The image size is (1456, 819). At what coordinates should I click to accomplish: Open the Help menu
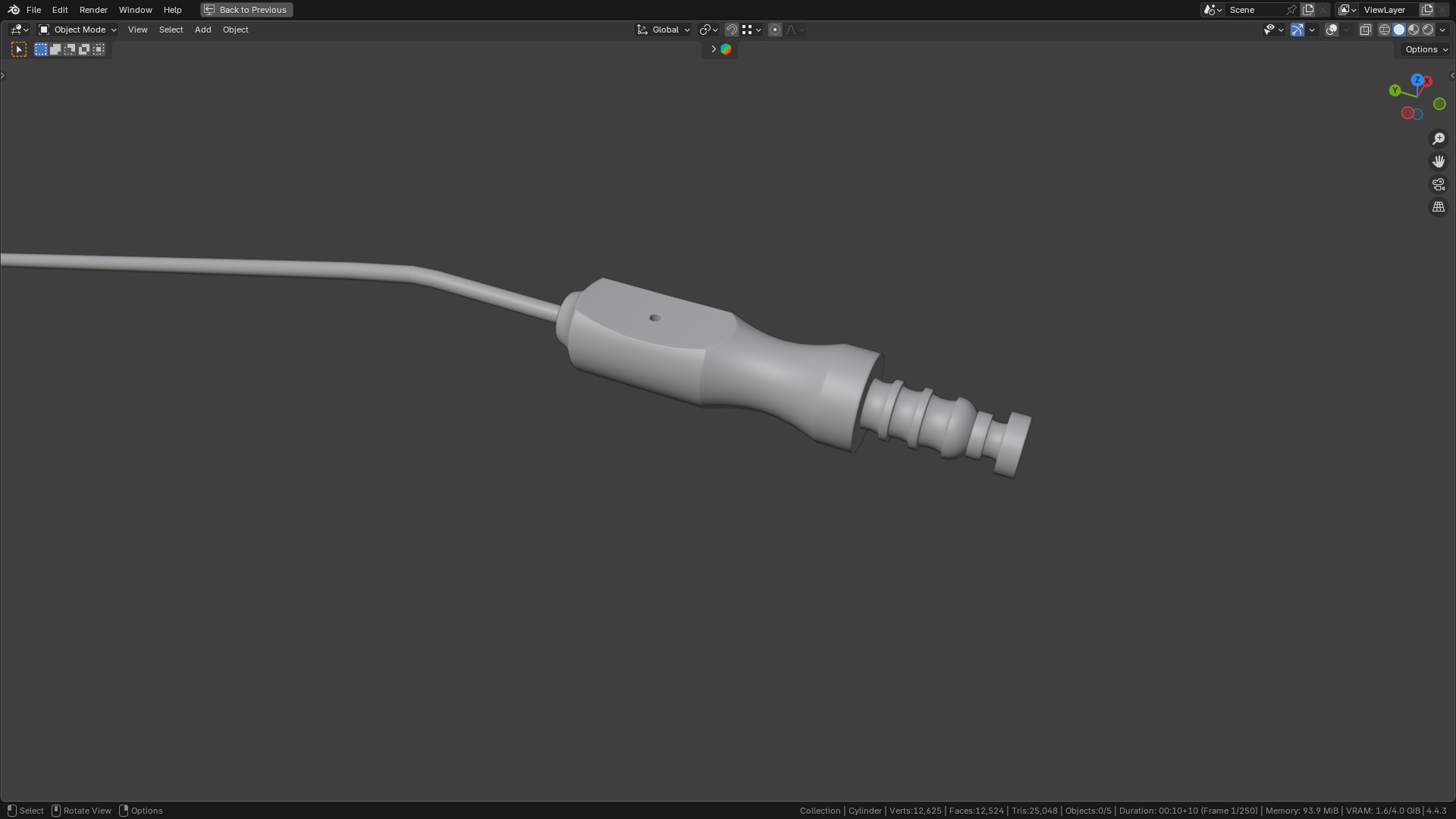pos(172,10)
